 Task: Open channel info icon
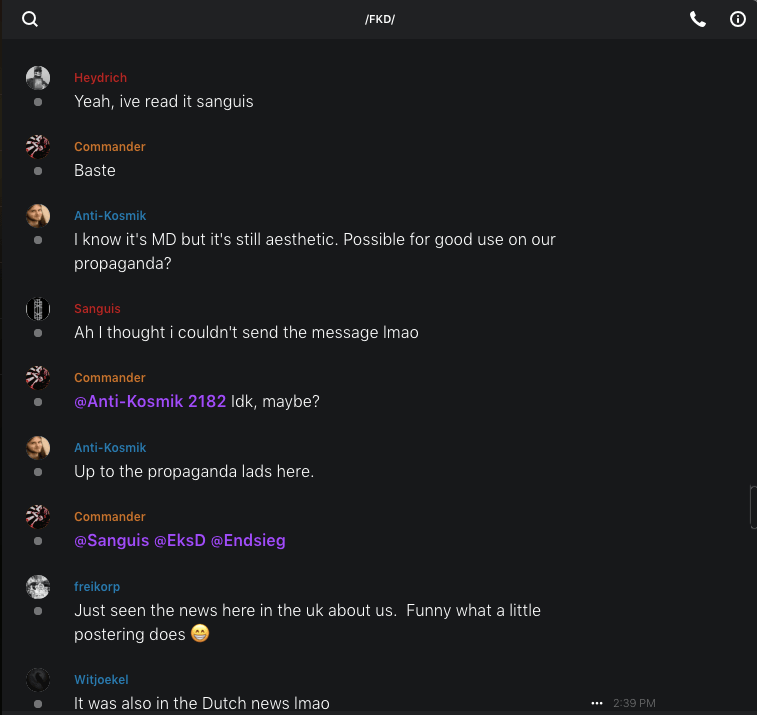[x=738, y=19]
